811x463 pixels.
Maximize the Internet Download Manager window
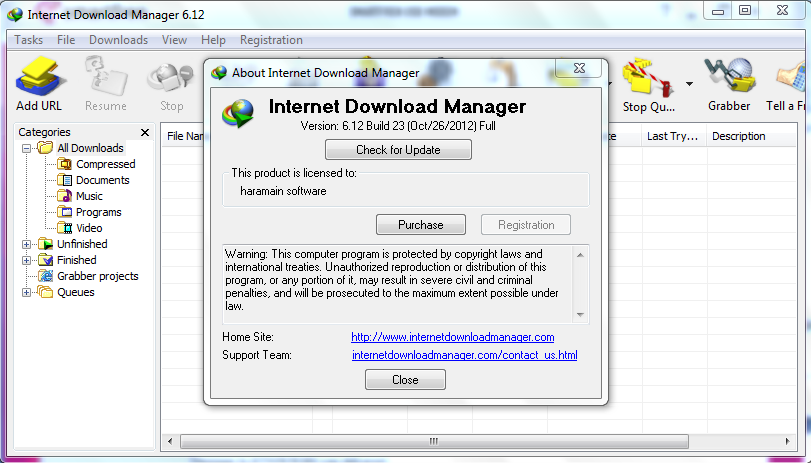(744, 11)
